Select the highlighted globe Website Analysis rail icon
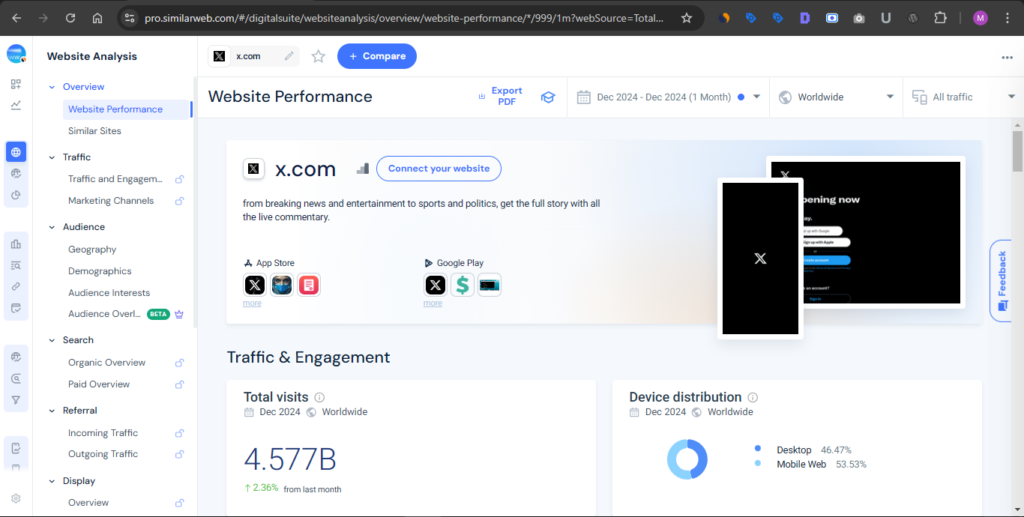 coord(16,152)
